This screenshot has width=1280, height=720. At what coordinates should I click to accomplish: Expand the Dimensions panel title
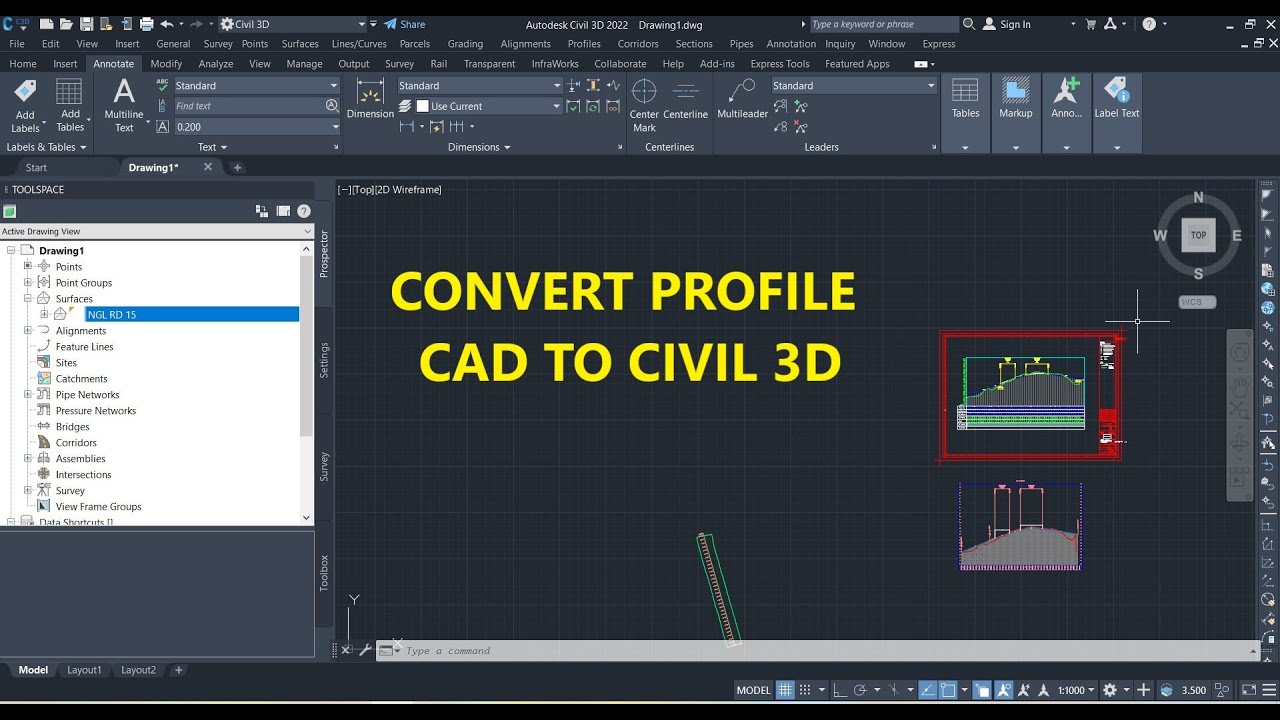point(479,147)
